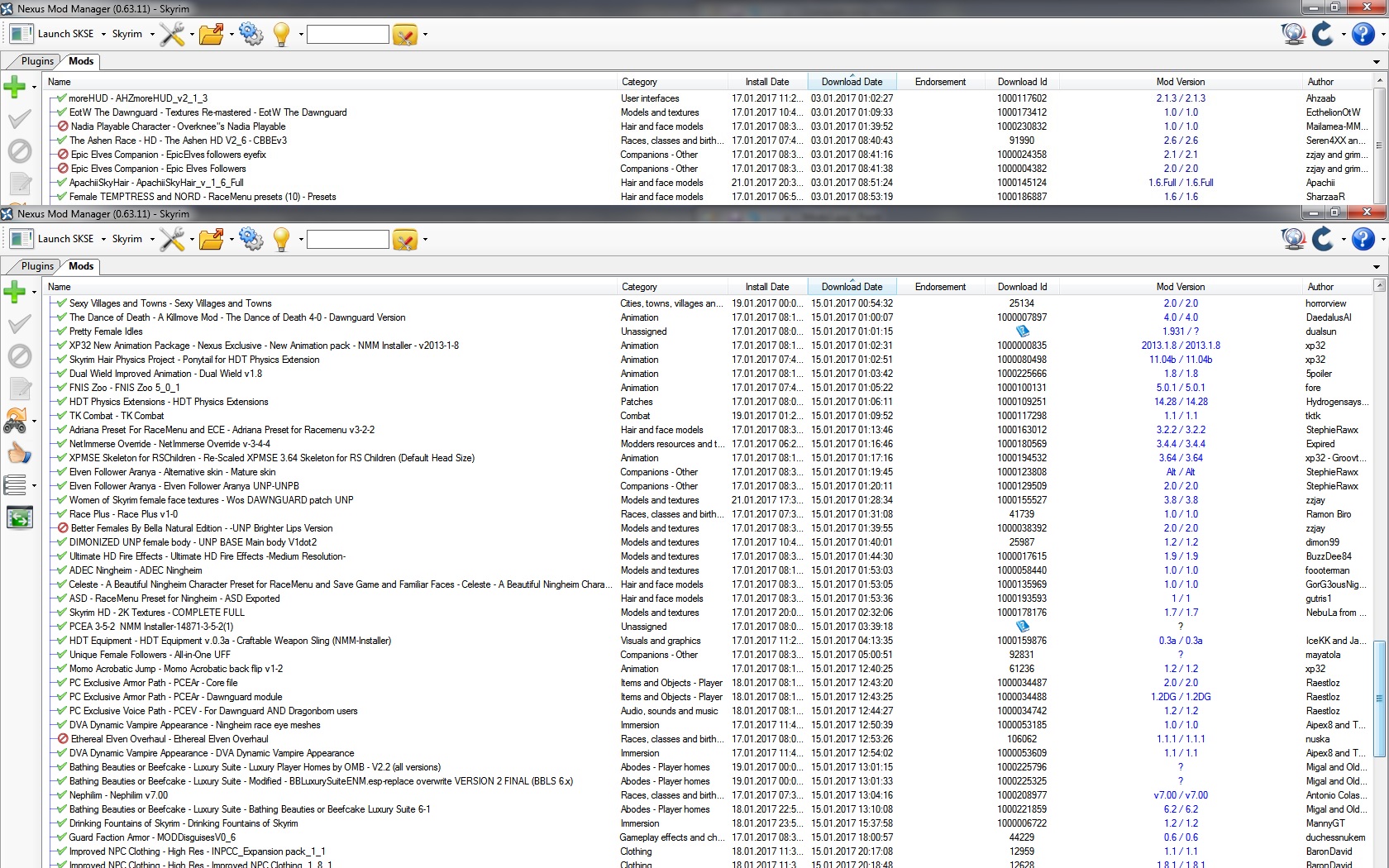Click mod version link for Nephilim v7.00

(1180, 795)
